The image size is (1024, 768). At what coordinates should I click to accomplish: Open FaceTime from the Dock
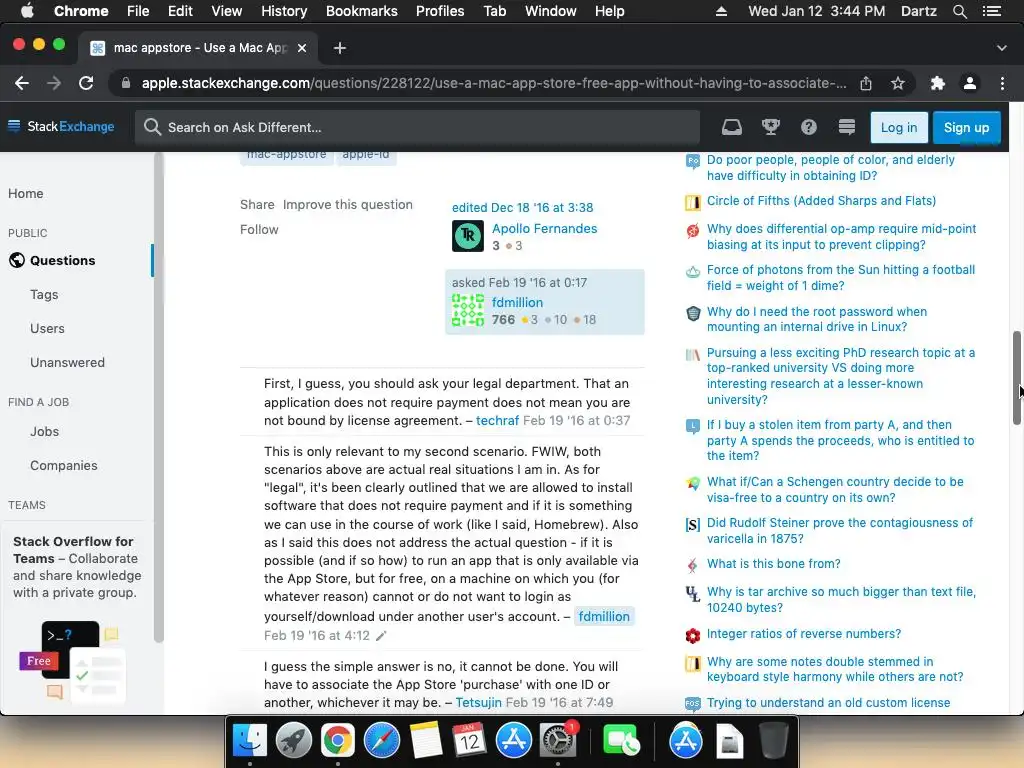(x=621, y=741)
